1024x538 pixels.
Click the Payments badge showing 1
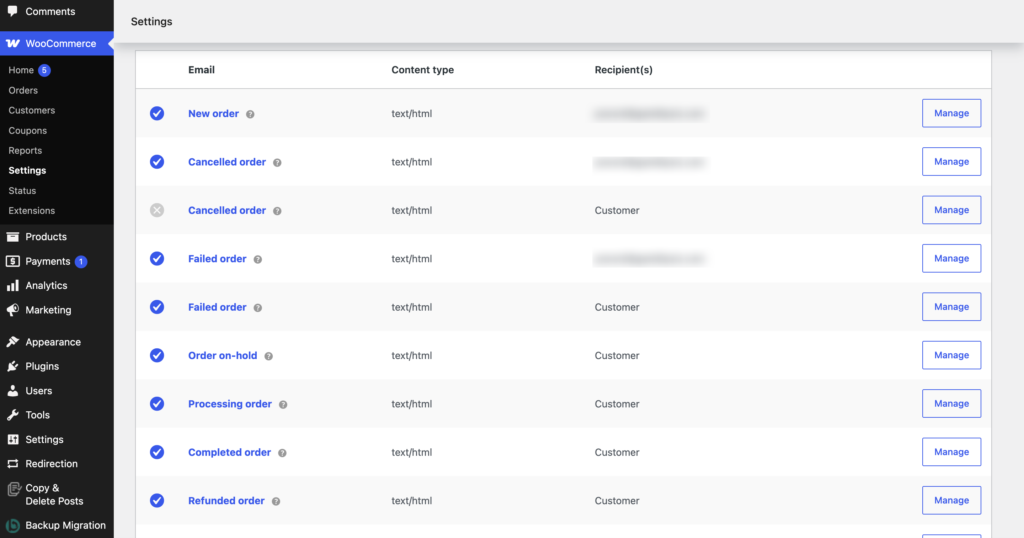[81, 261]
